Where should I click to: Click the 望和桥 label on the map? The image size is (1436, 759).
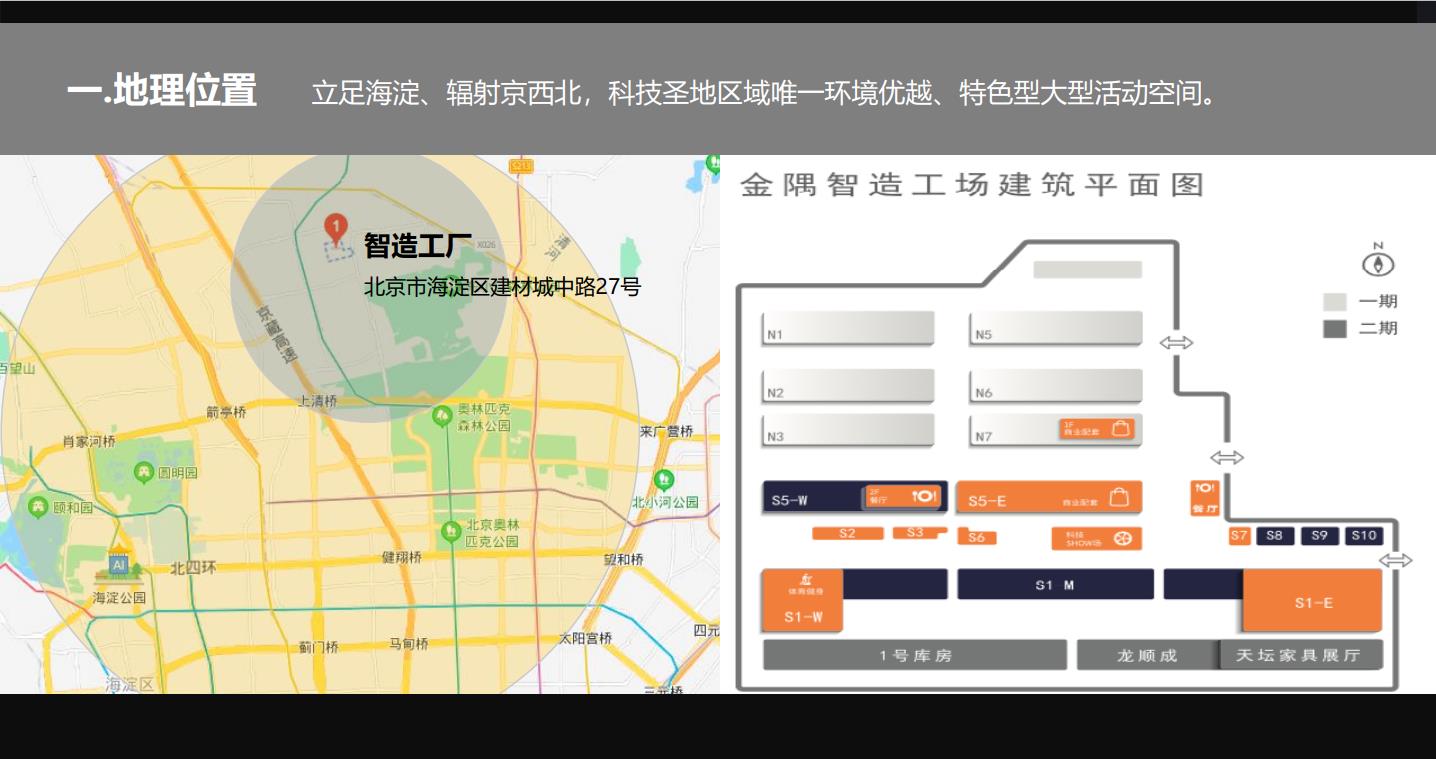(623, 559)
